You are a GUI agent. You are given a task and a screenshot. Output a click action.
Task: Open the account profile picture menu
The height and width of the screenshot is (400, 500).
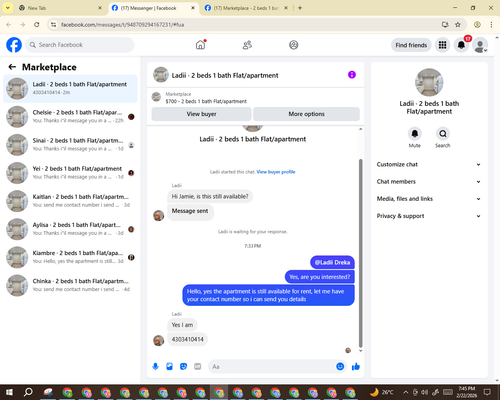point(480,45)
